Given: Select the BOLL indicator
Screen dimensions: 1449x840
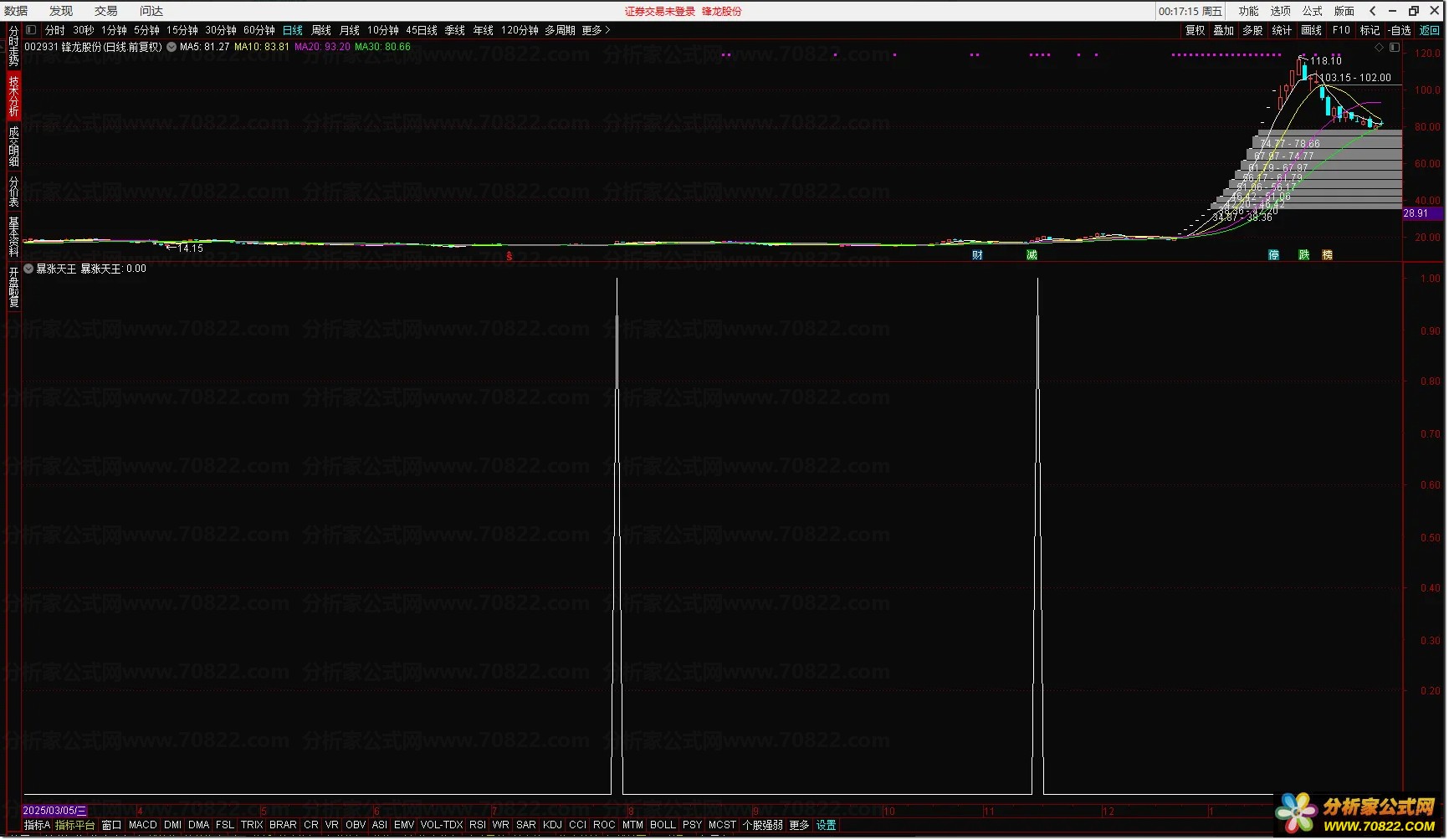Looking at the screenshot, I should tap(663, 825).
